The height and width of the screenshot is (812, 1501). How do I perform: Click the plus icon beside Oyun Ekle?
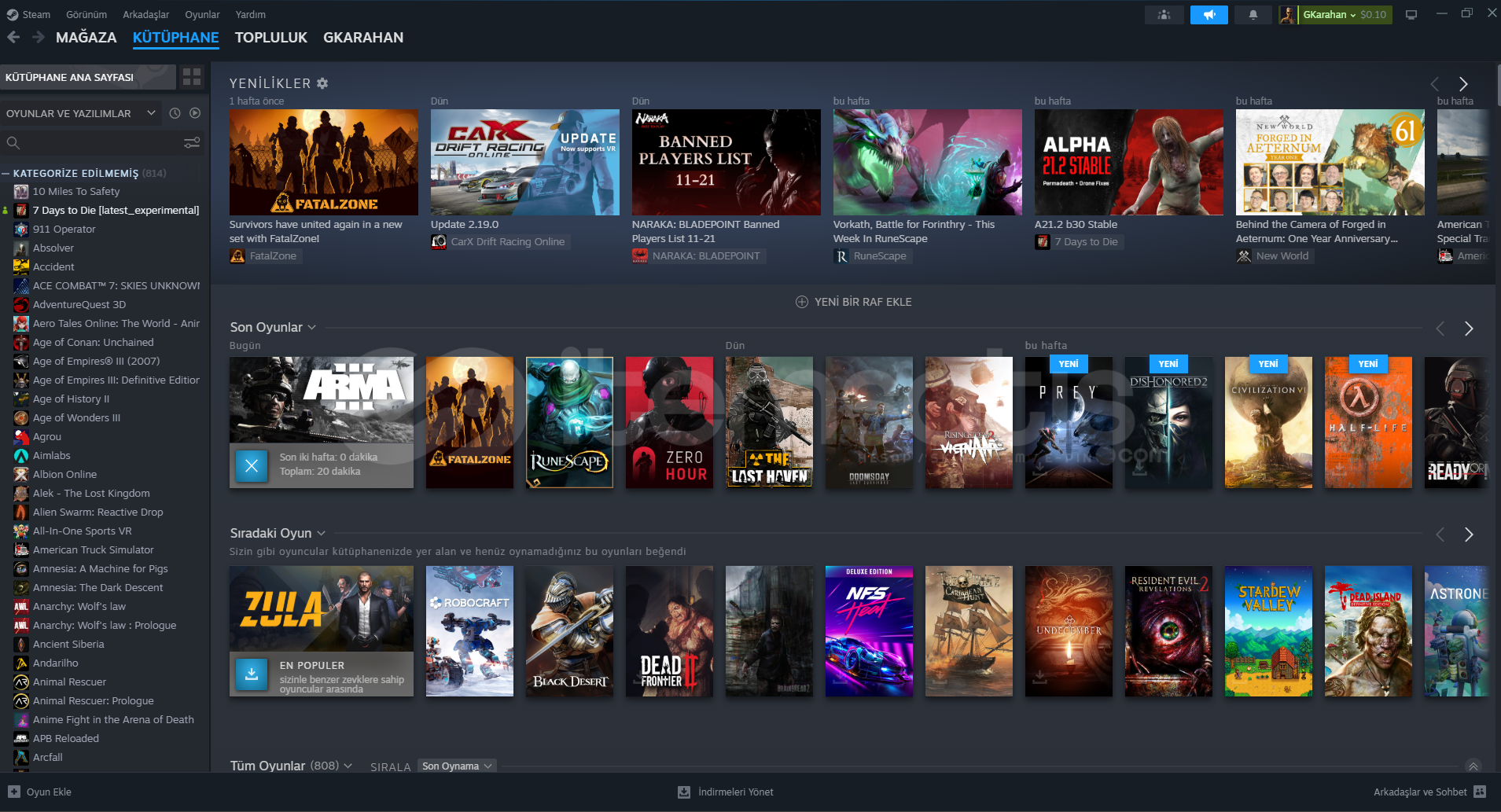click(14, 792)
